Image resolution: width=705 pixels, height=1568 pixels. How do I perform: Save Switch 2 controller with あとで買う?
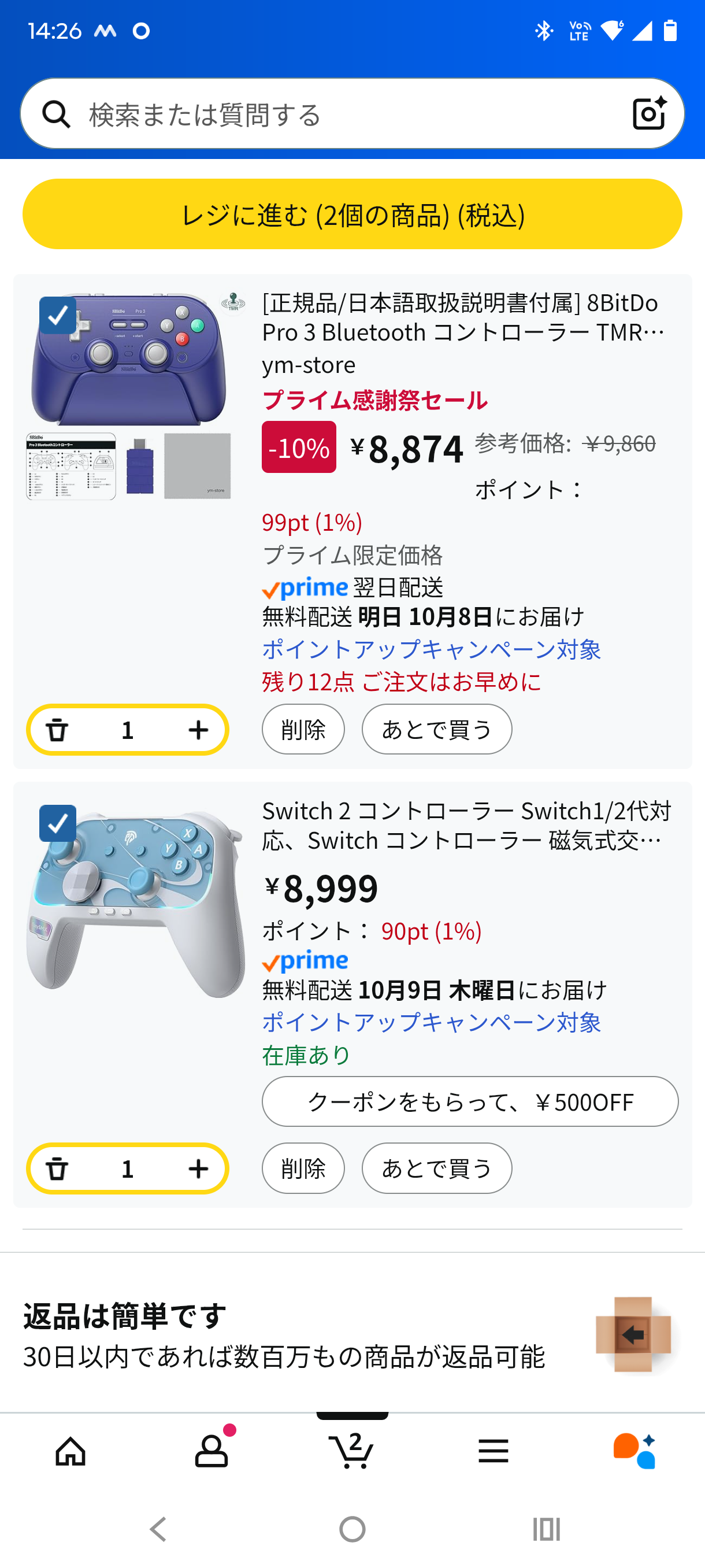(x=437, y=1168)
